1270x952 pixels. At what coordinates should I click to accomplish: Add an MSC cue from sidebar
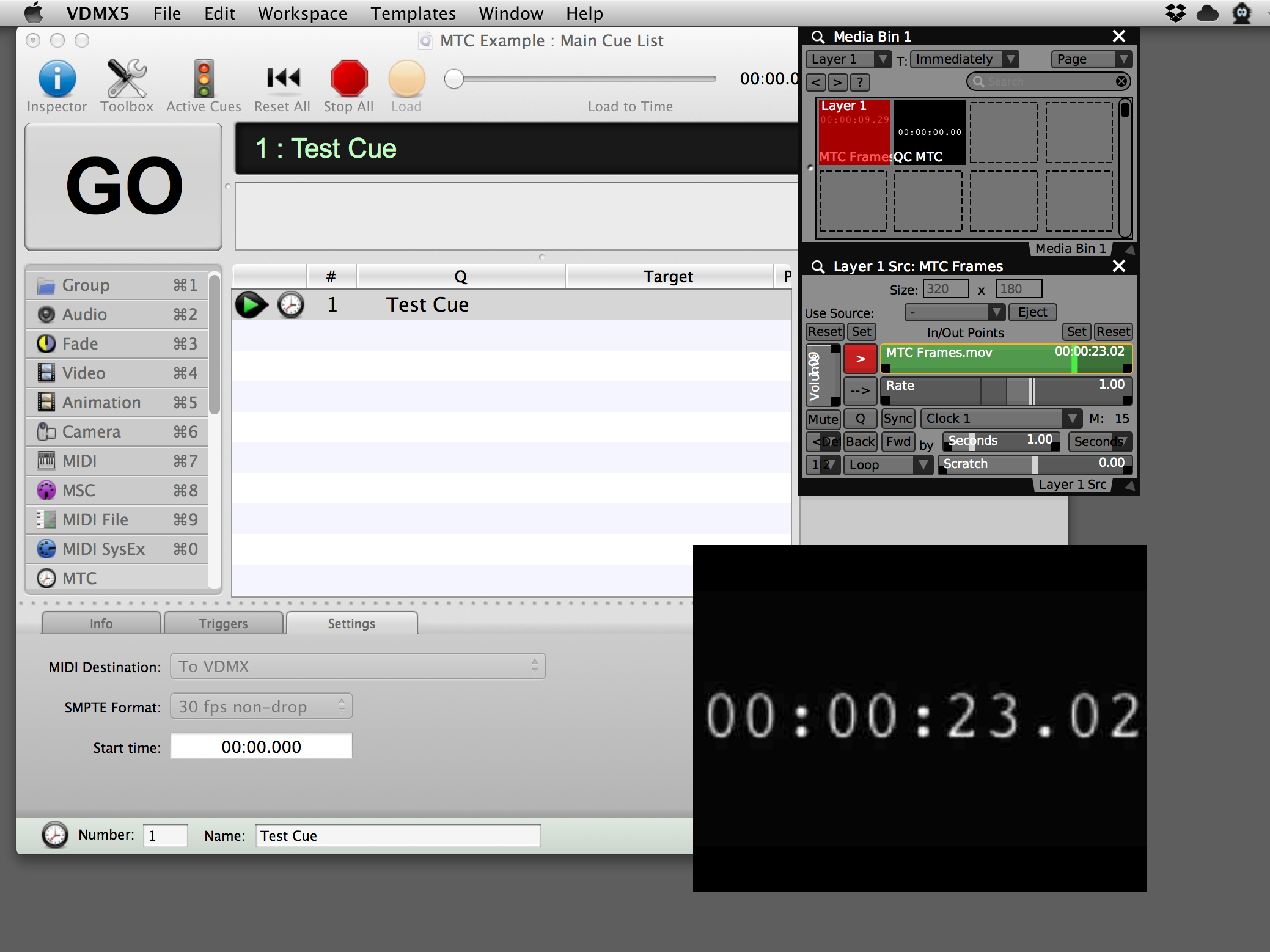coord(117,491)
